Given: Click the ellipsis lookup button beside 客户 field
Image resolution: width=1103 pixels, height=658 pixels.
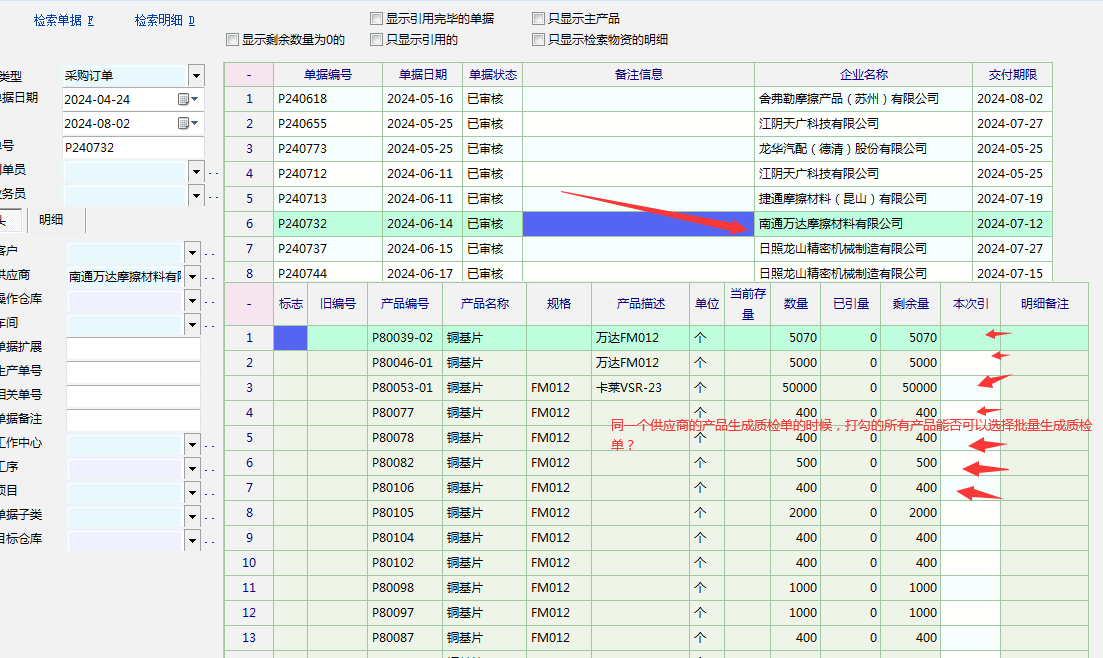Looking at the screenshot, I should [211, 253].
